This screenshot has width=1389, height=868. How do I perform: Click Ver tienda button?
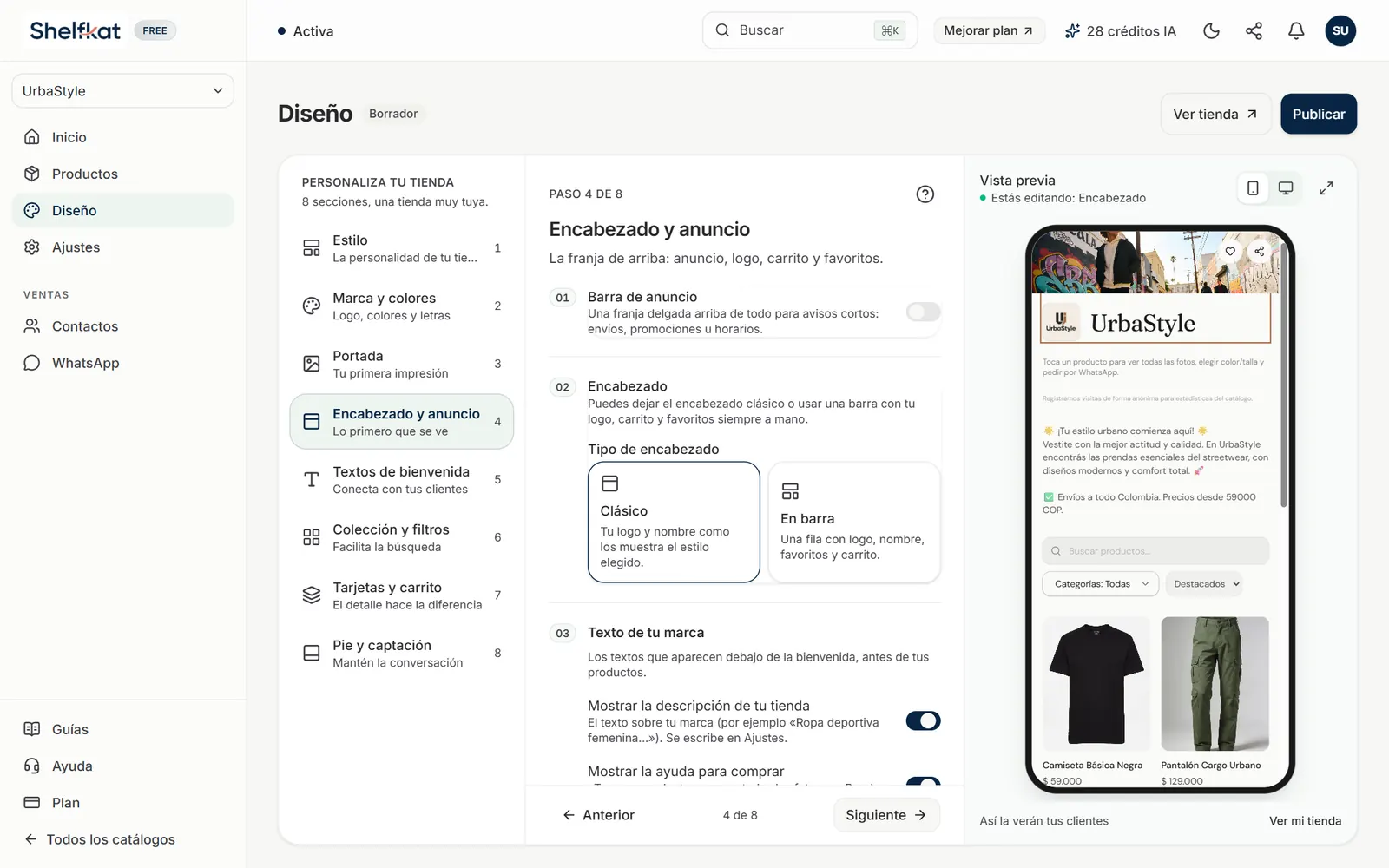click(x=1215, y=114)
